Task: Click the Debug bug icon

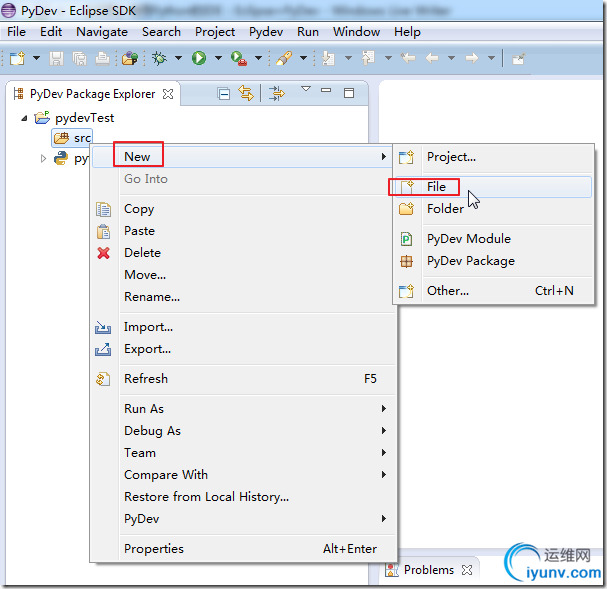Action: click(159, 58)
